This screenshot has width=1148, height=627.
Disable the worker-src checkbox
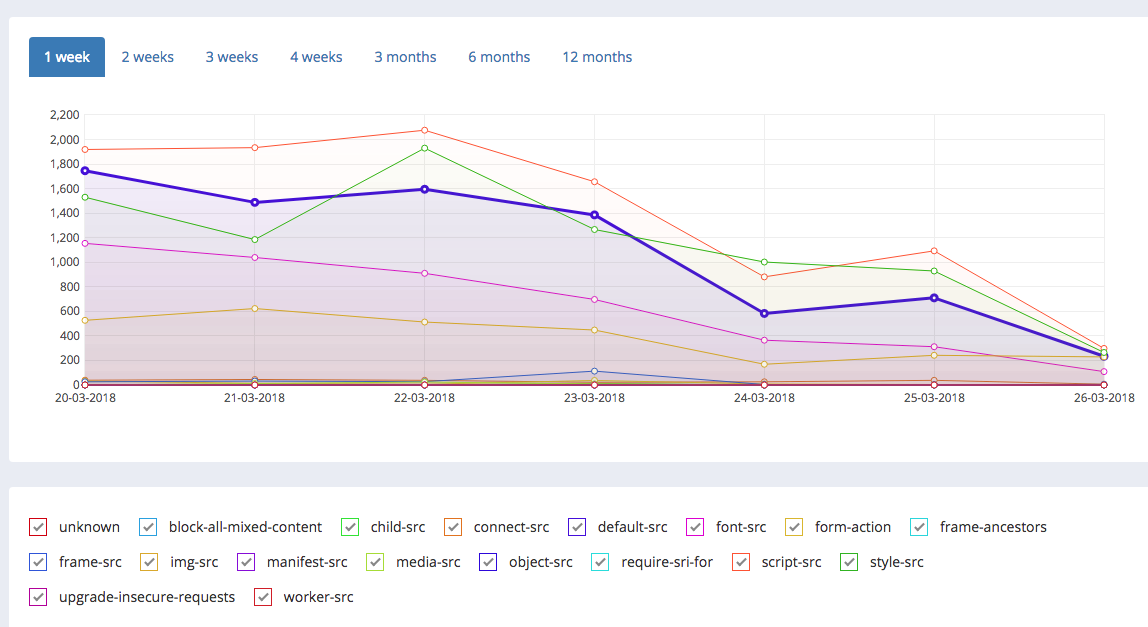[263, 597]
